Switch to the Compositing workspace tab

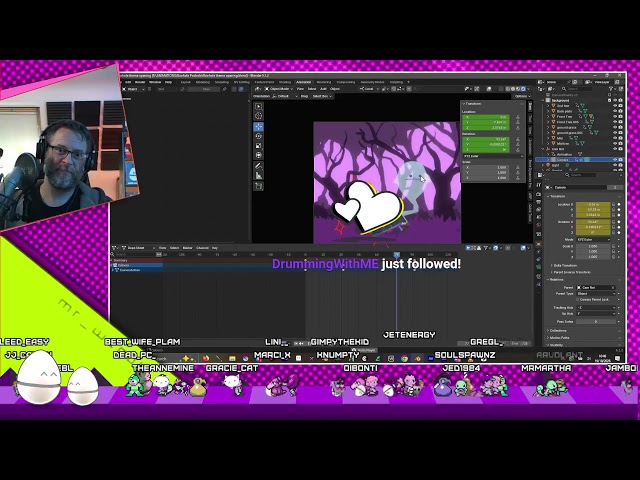(346, 82)
